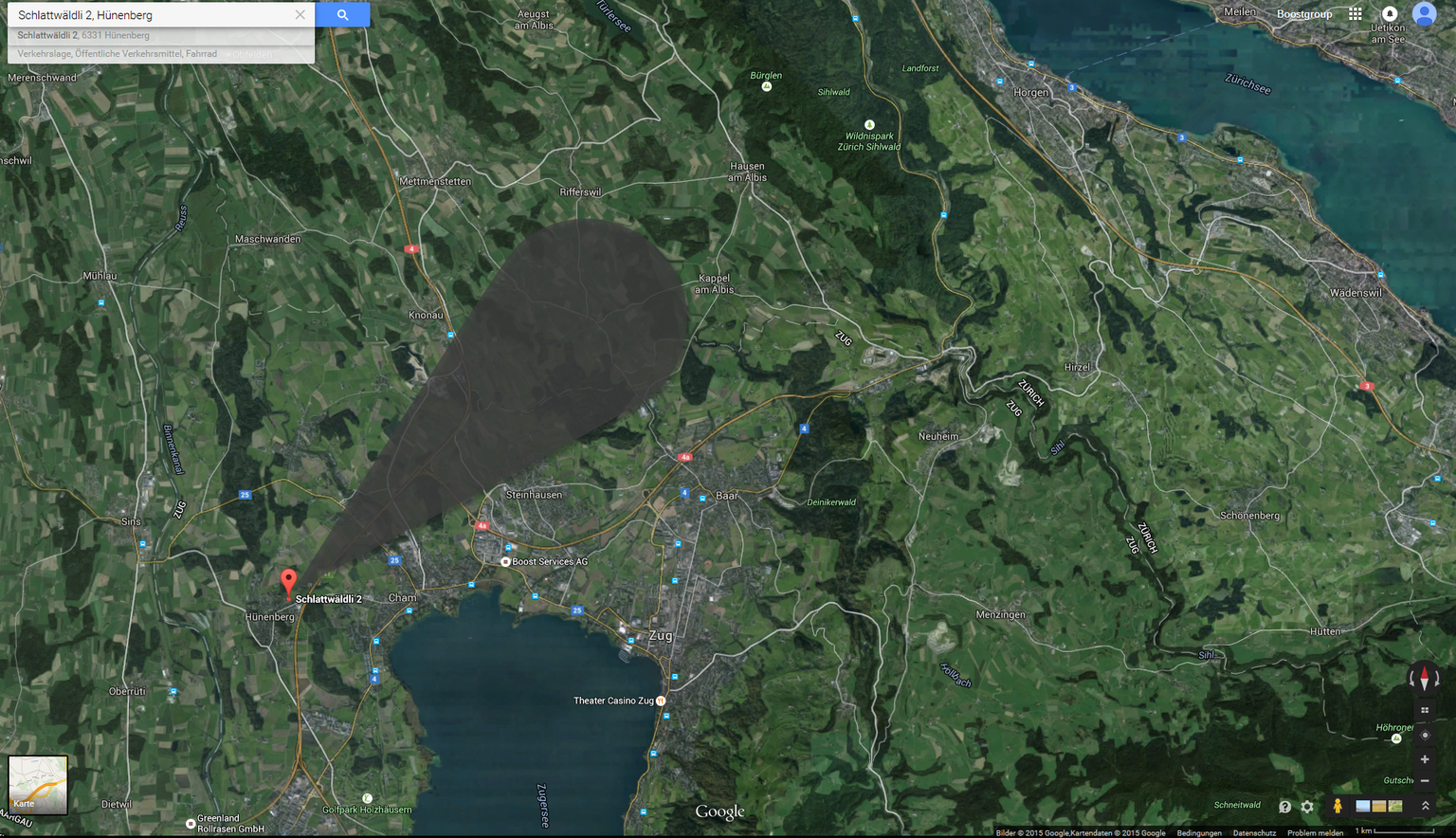The width and height of the screenshot is (1456, 838).
Task: Choose the Verkehrslage, Öffentliche Verkehrsmittel option
Action: [x=118, y=54]
